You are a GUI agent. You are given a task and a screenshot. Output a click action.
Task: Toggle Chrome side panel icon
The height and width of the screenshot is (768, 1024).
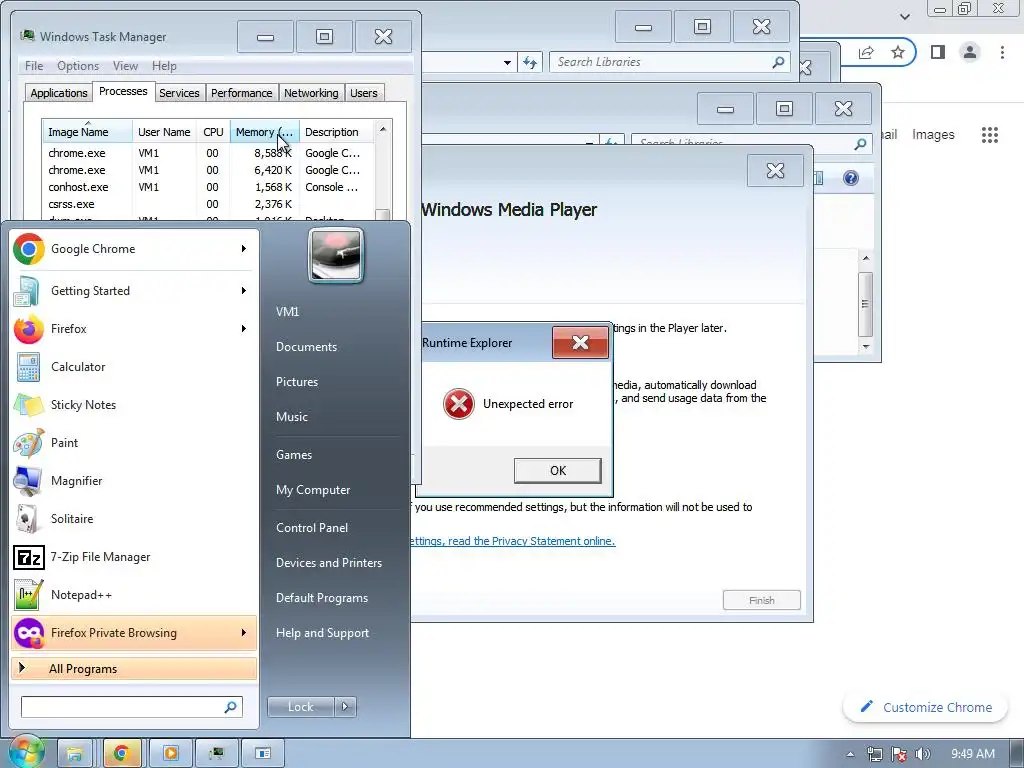pos(938,52)
